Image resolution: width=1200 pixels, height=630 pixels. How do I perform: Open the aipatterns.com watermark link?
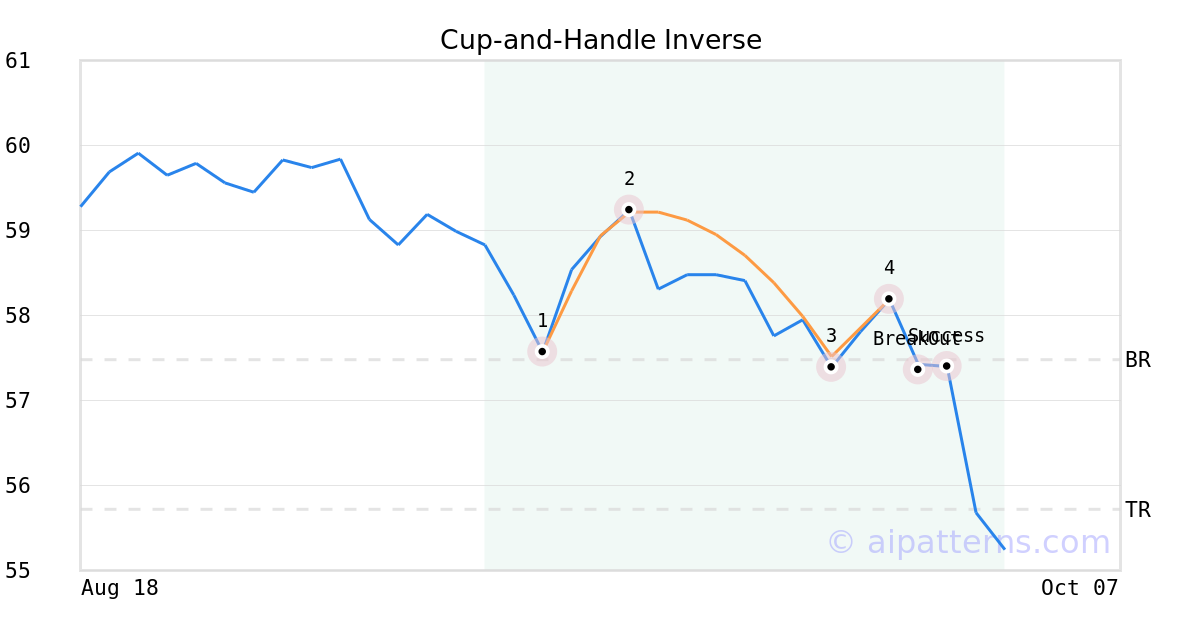968,542
